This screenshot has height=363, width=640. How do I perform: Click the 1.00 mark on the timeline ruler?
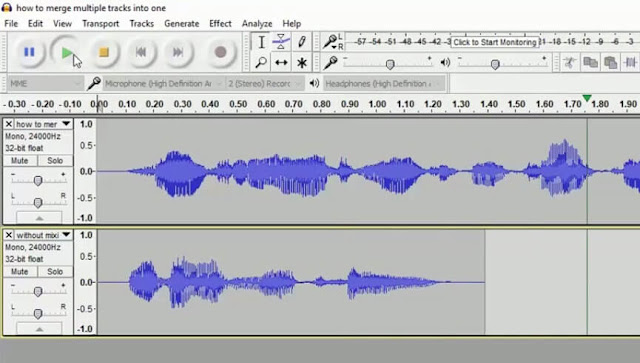coord(377,104)
